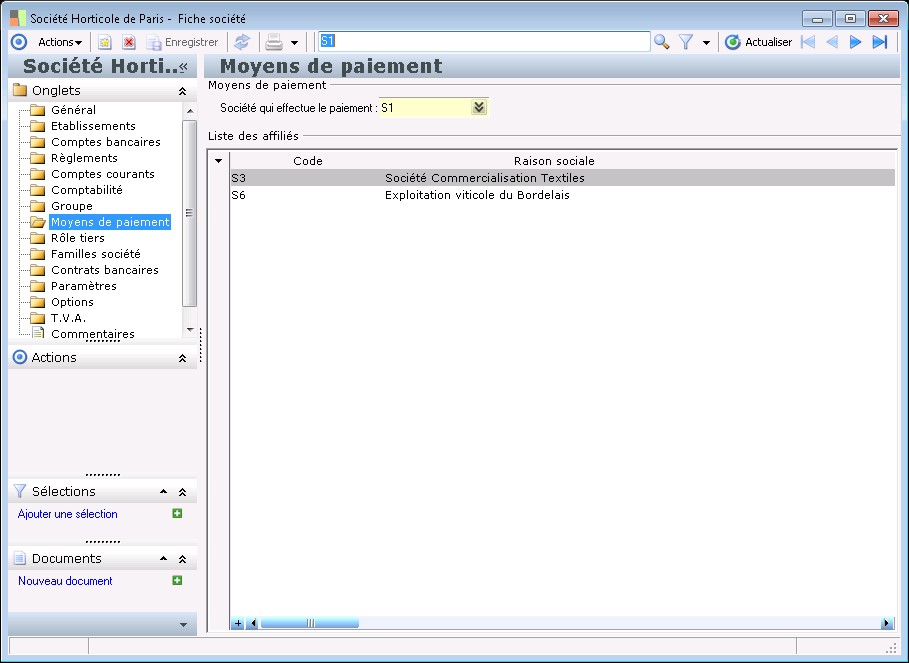Select the Comptabilité folder item

(x=86, y=190)
